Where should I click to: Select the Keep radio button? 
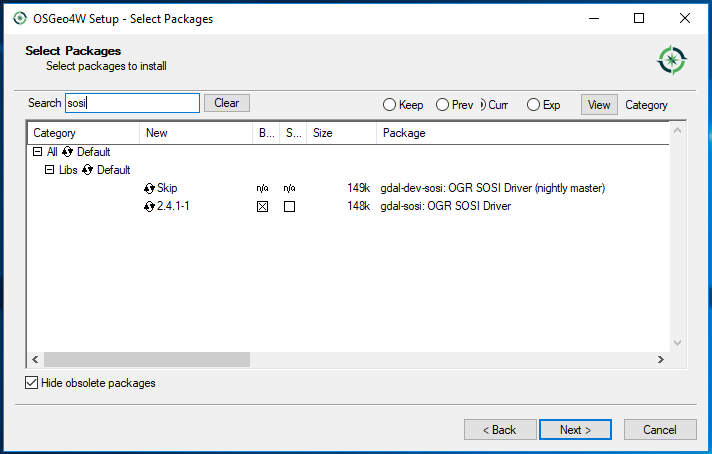click(x=389, y=105)
